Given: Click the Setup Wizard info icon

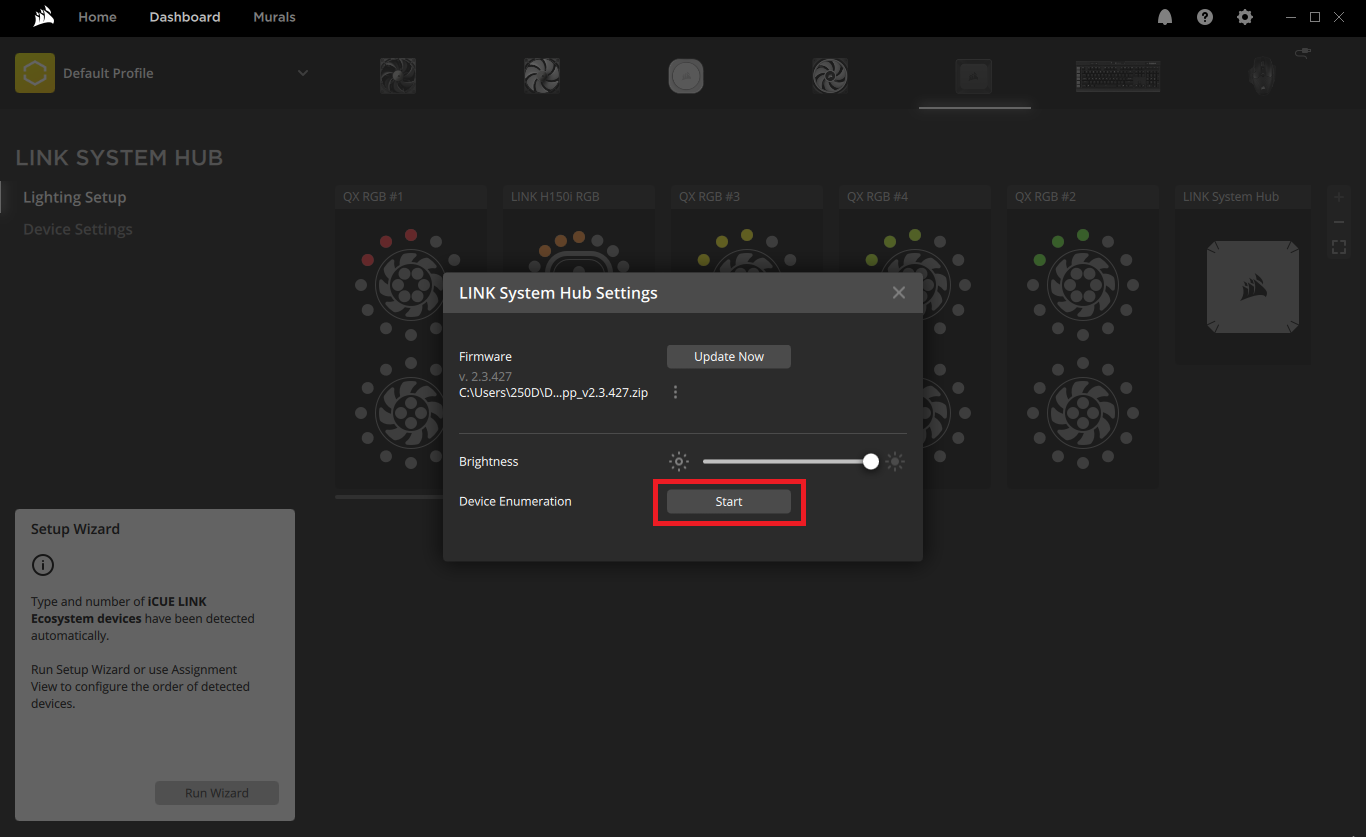Looking at the screenshot, I should pyautogui.click(x=42, y=565).
